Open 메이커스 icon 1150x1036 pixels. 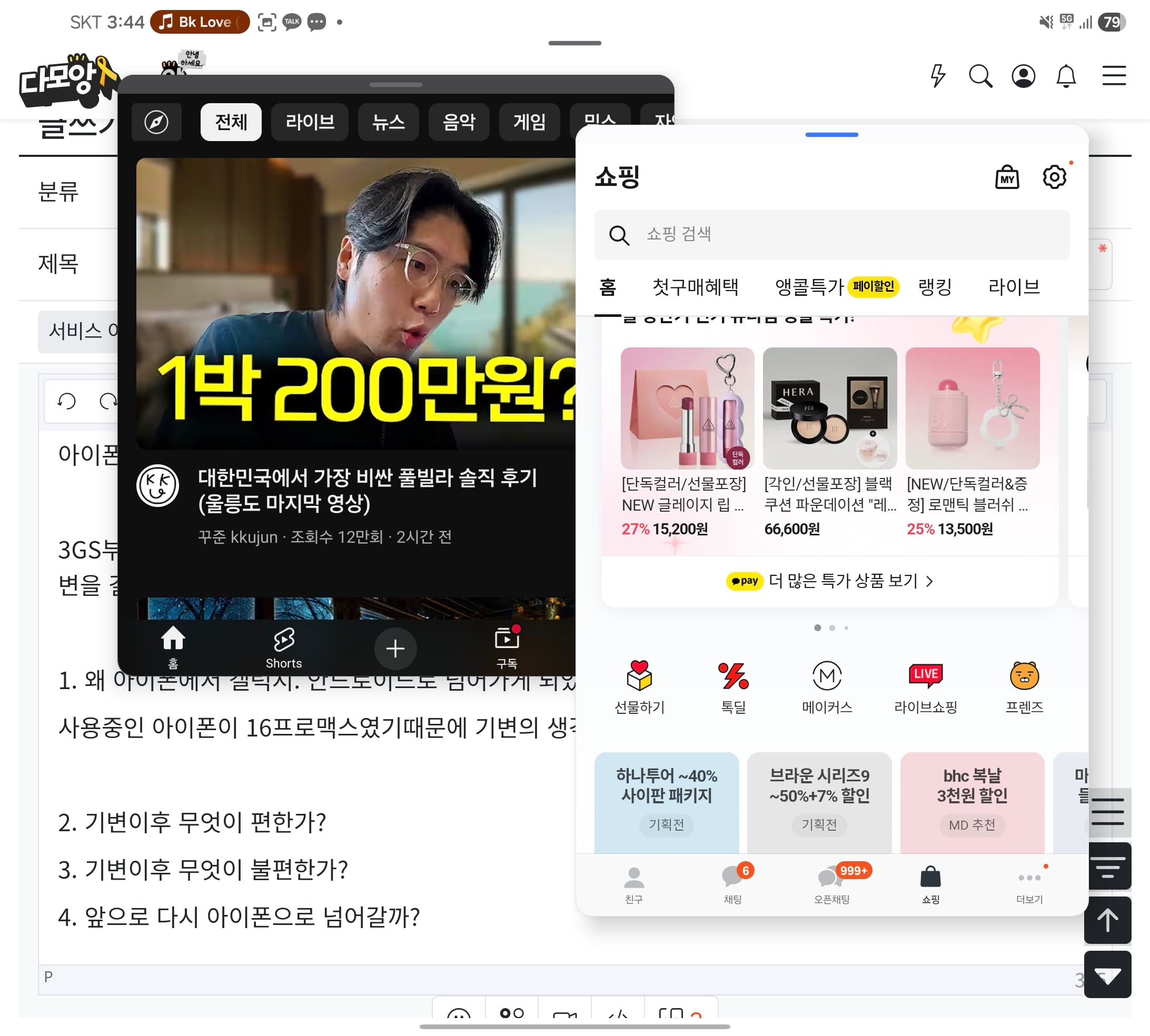827,686
